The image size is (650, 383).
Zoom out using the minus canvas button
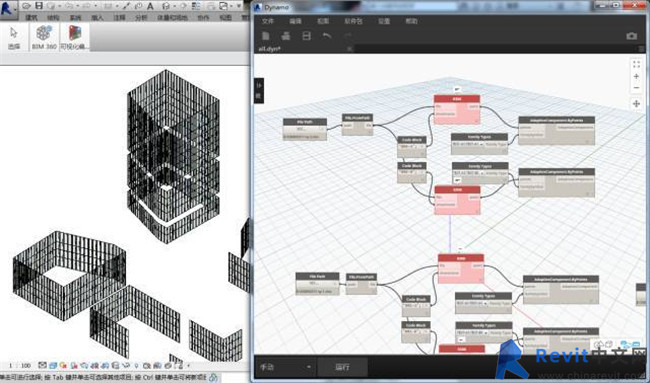pyautogui.click(x=636, y=88)
